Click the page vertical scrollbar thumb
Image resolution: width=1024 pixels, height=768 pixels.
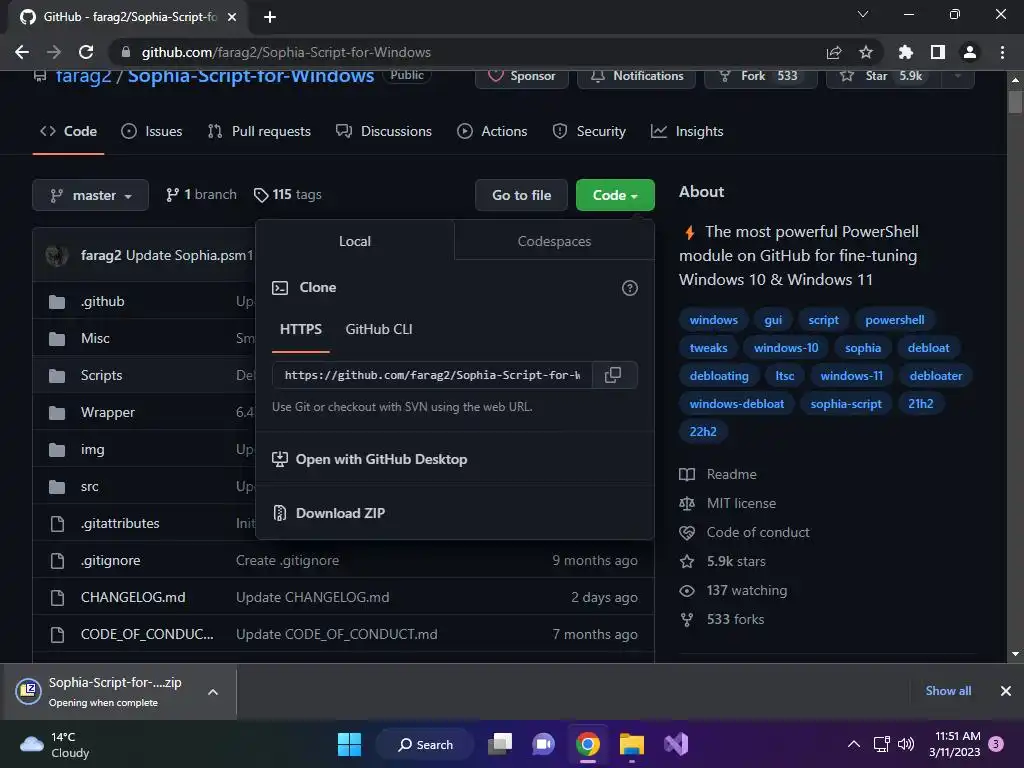pos(1015,103)
